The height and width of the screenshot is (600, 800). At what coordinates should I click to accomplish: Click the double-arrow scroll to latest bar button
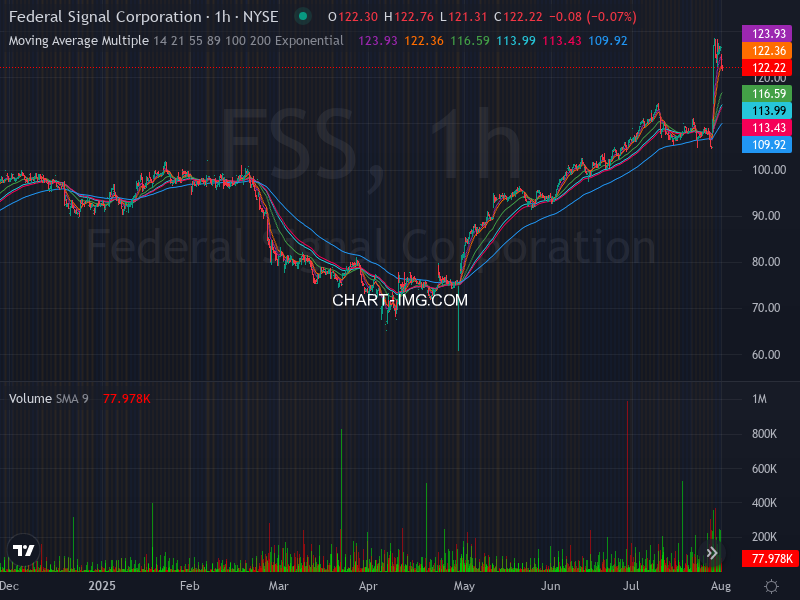[x=712, y=553]
